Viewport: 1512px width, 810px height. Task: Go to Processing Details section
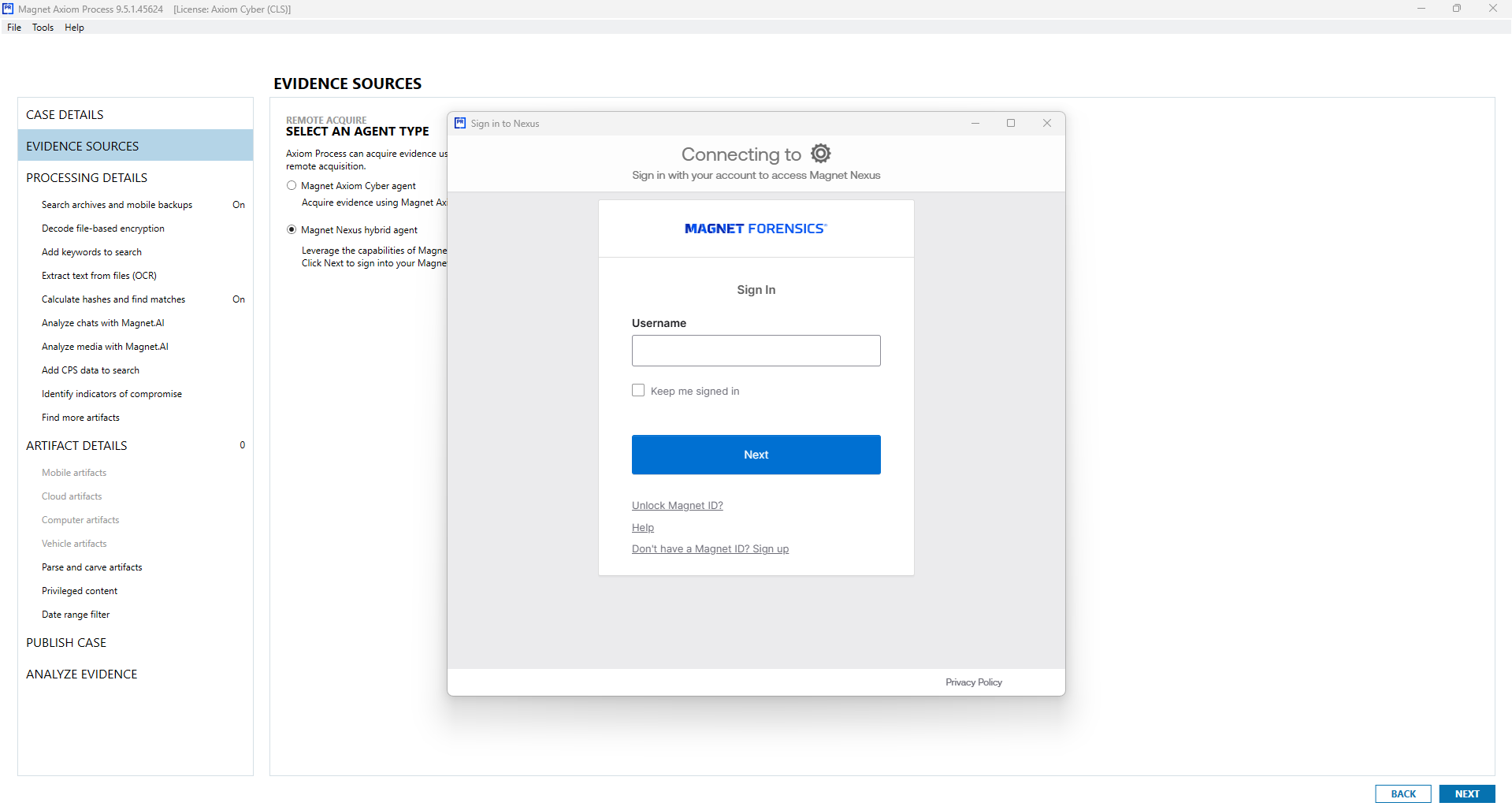87,178
